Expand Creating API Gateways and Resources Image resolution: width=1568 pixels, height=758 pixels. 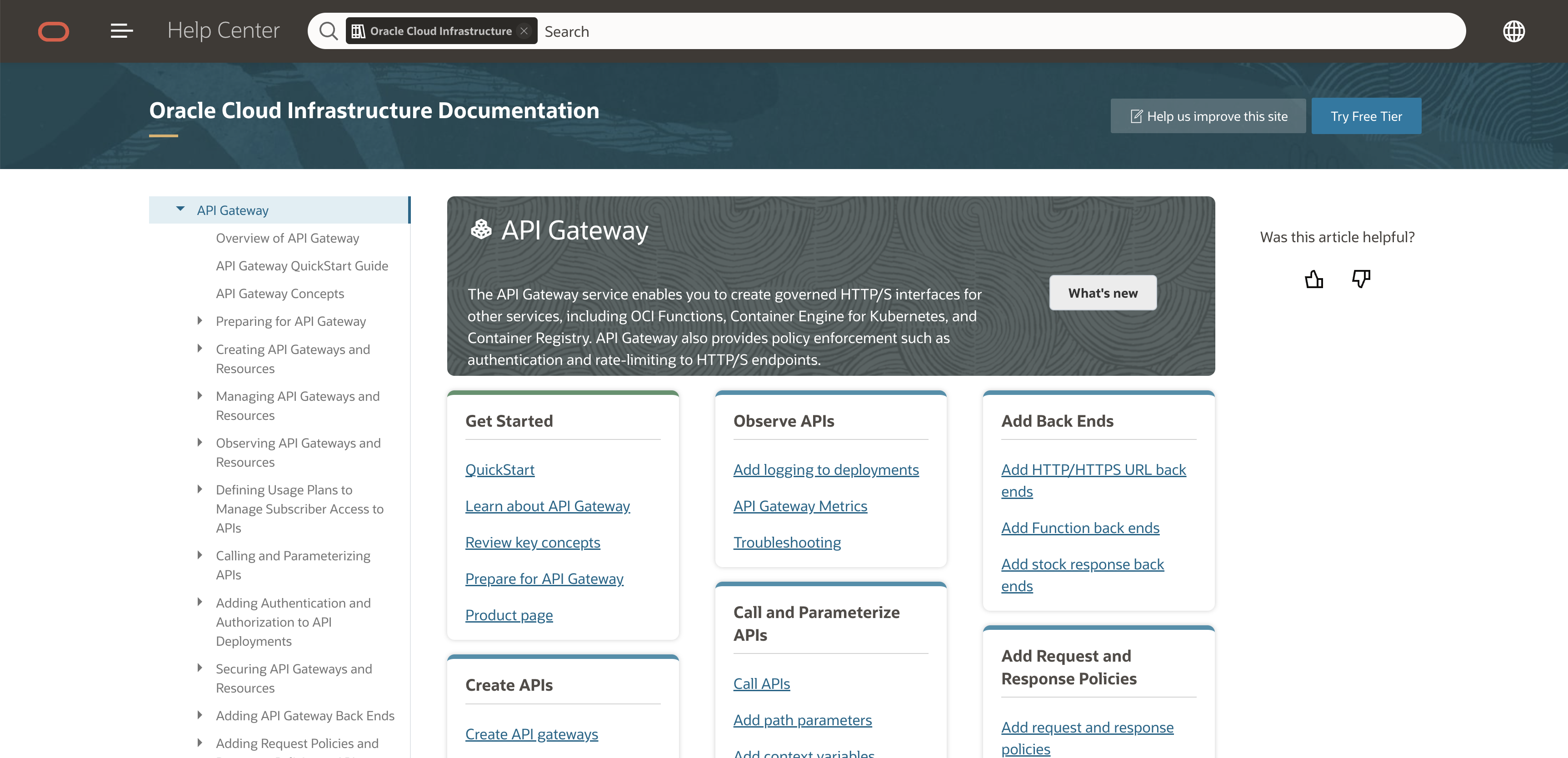coord(200,349)
